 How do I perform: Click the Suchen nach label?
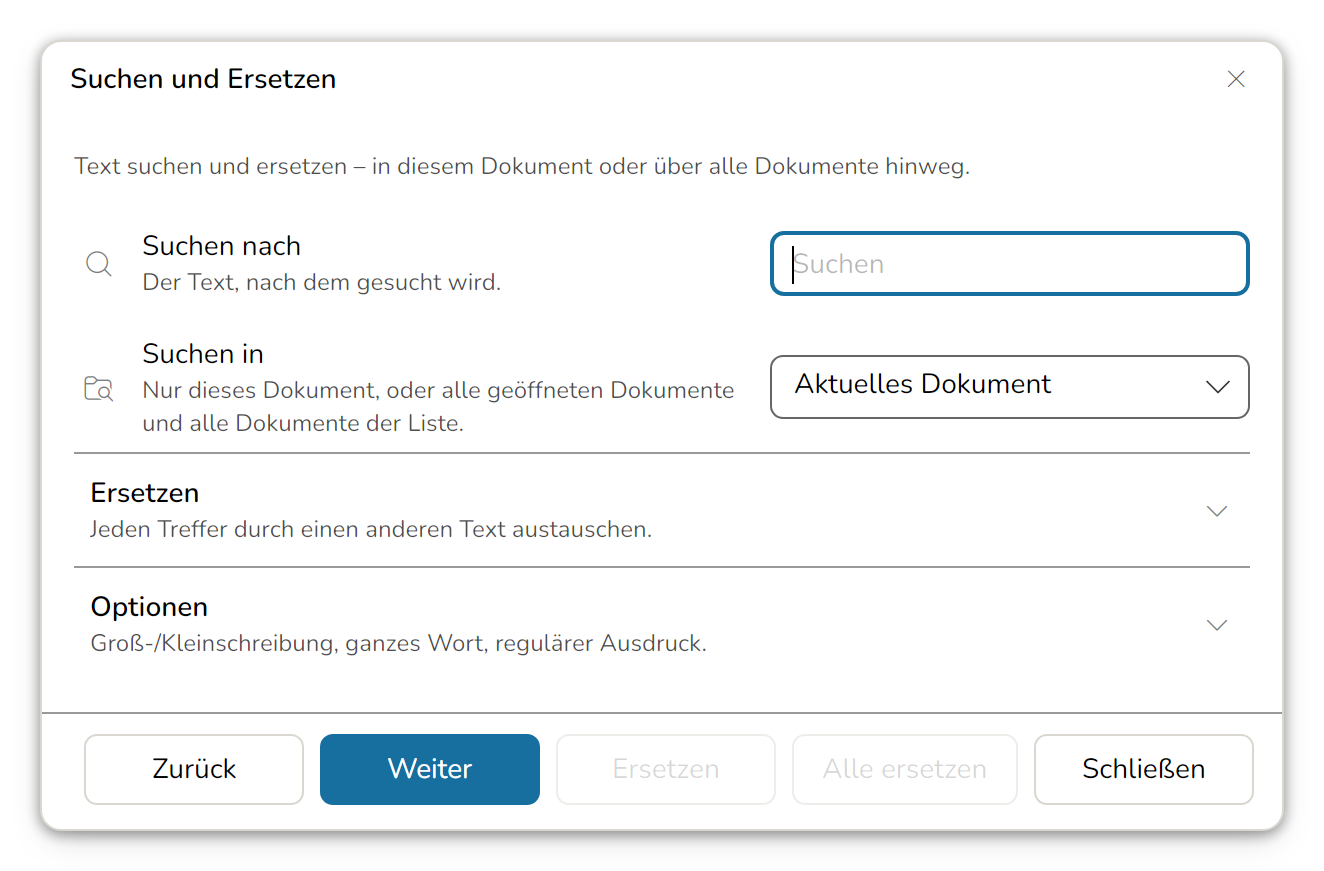(222, 246)
